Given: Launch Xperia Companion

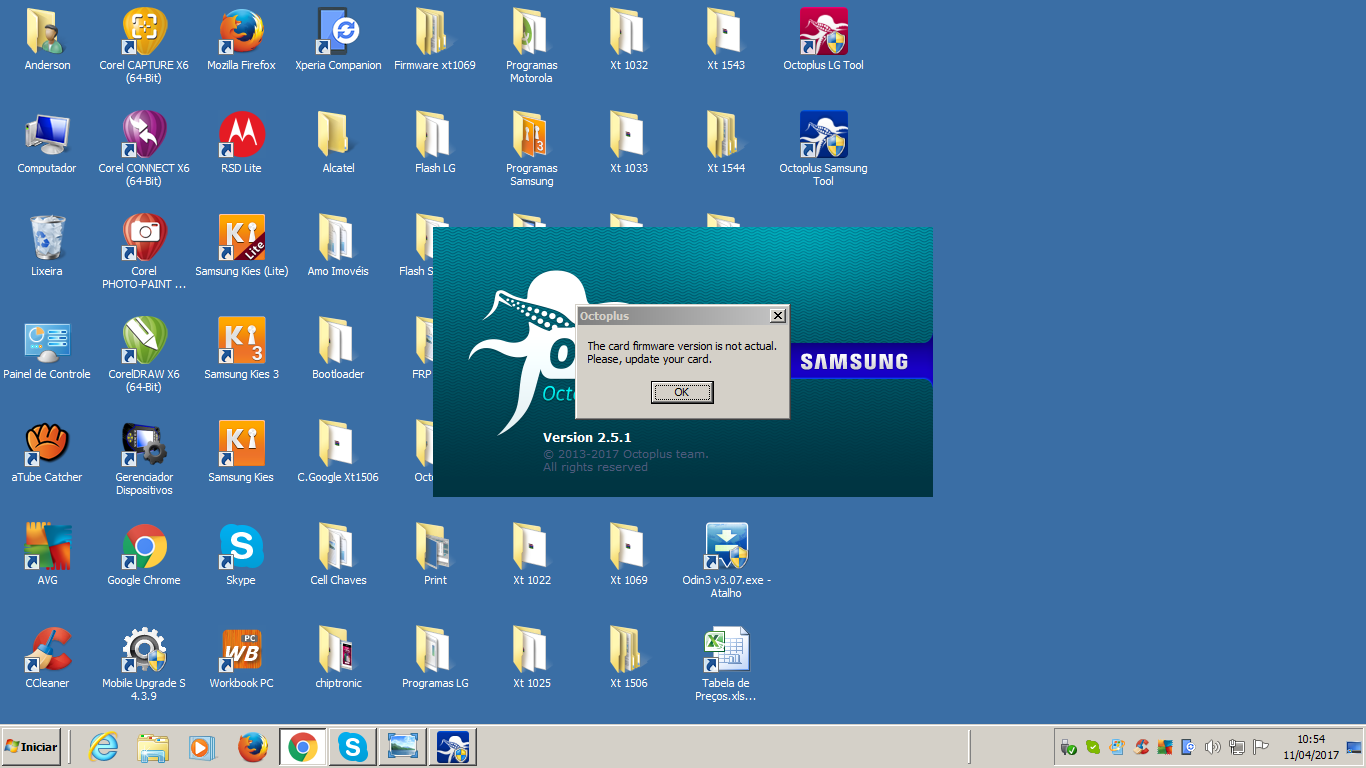Looking at the screenshot, I should tap(338, 40).
